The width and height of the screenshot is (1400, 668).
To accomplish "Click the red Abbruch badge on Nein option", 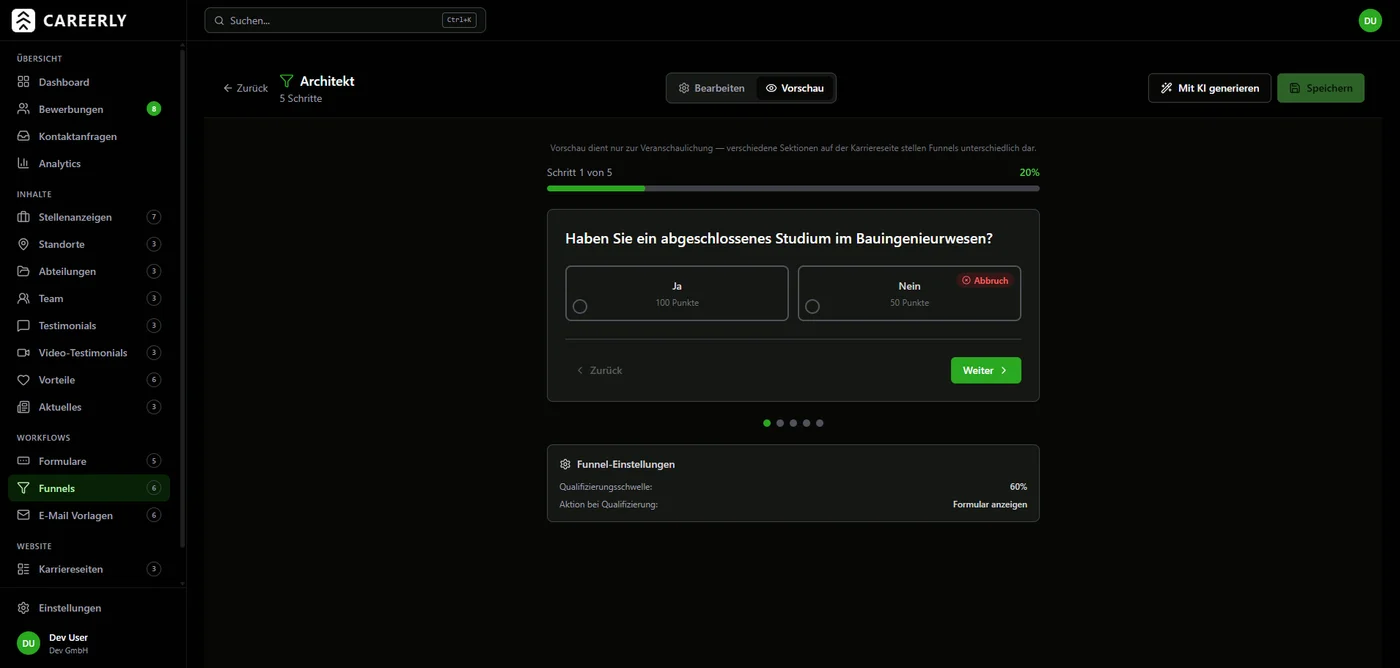I will 985,280.
